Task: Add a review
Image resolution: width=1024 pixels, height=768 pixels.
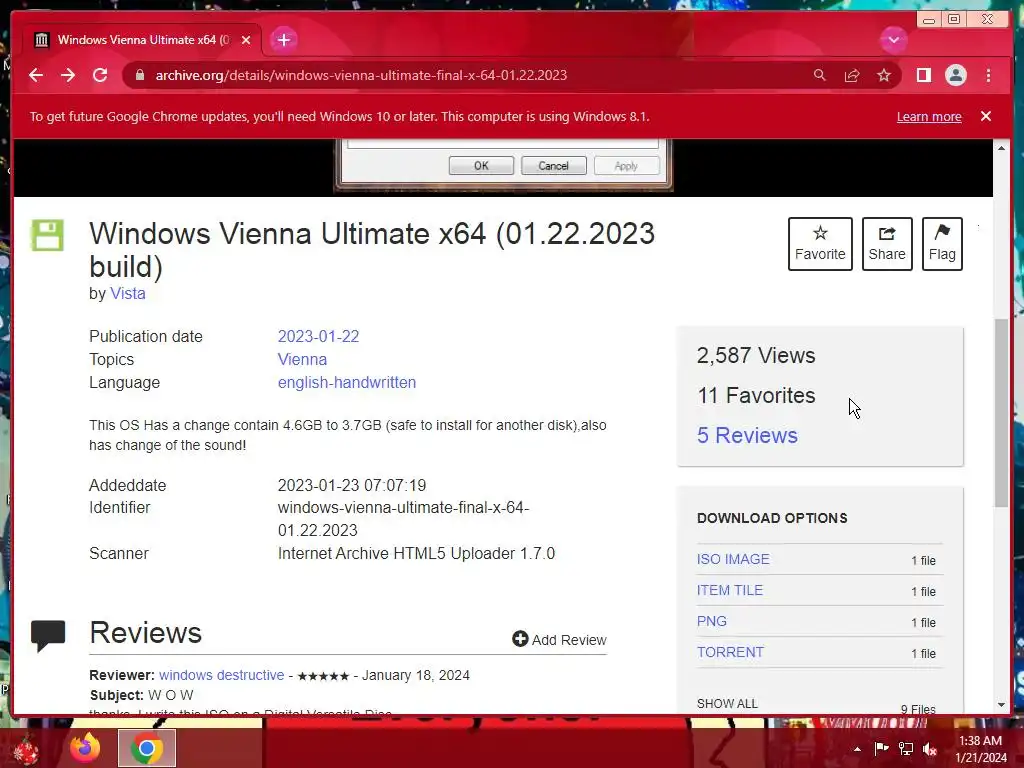Action: click(560, 639)
